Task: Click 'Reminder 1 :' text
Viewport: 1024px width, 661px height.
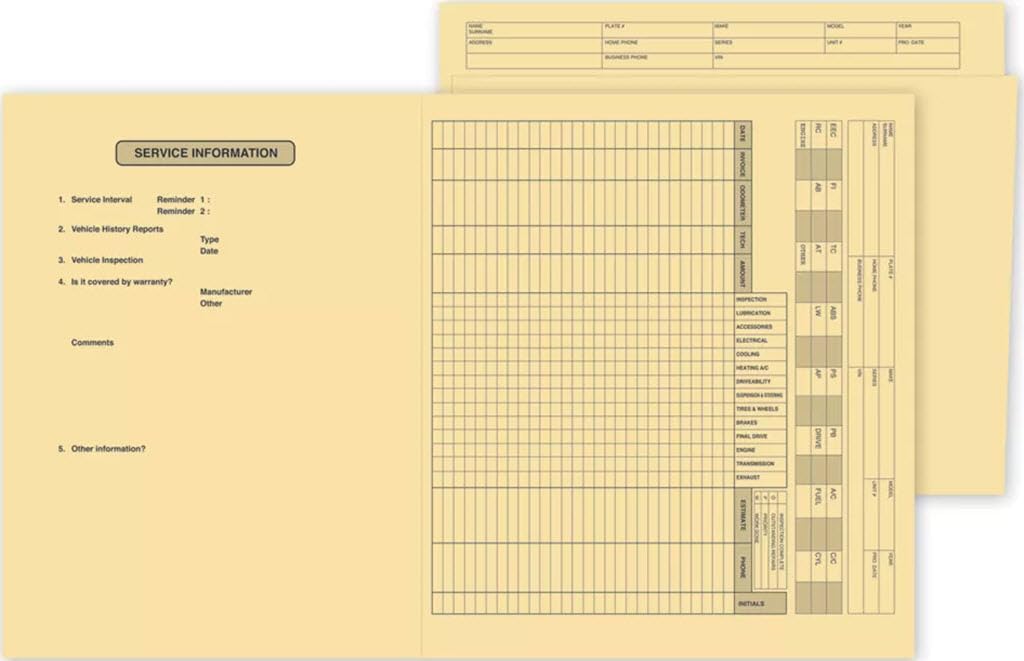Action: point(184,199)
